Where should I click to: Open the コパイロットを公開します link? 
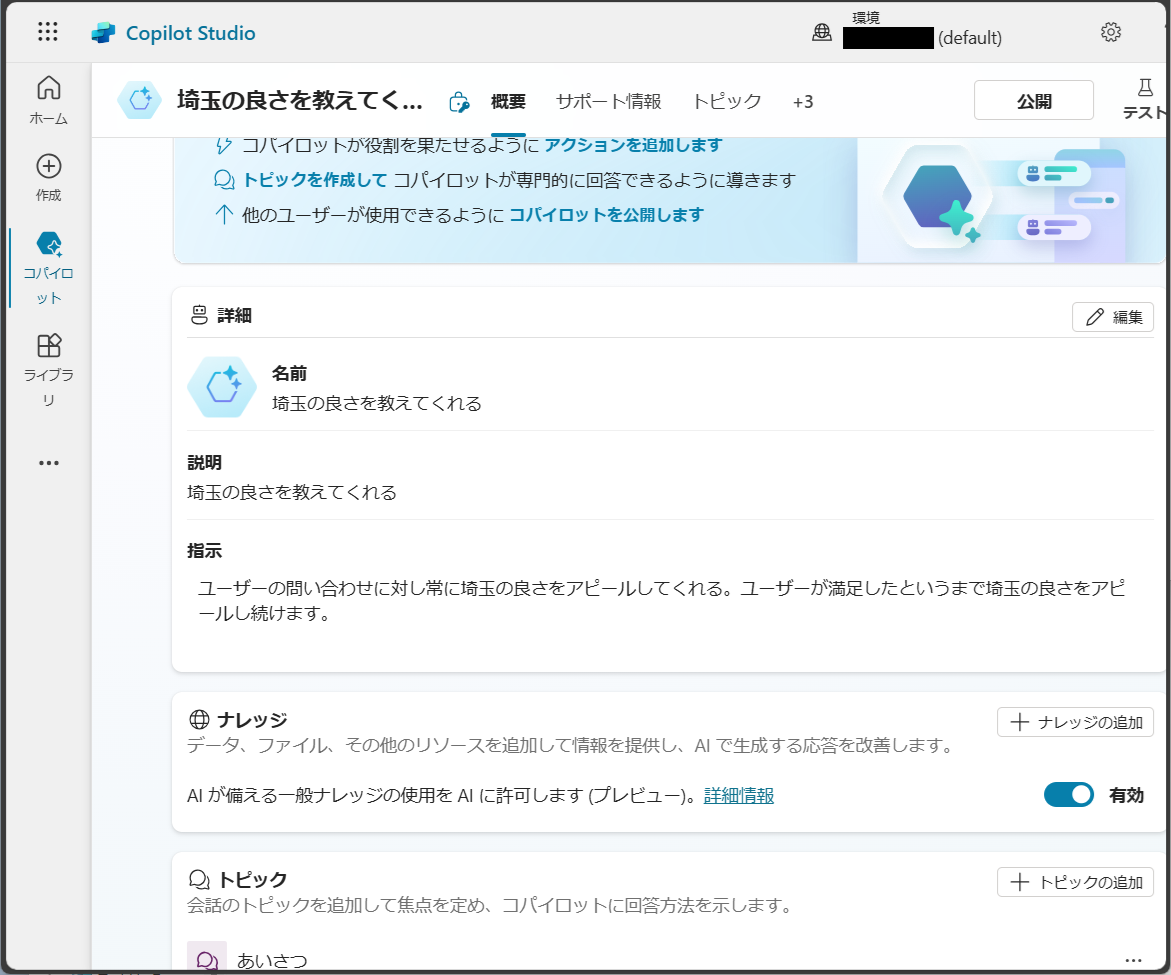[x=606, y=215]
